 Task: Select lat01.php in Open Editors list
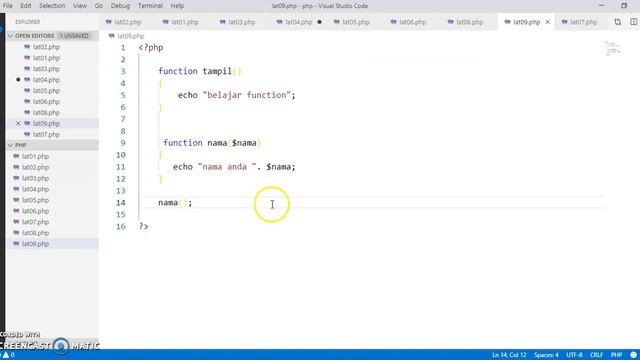(46, 58)
